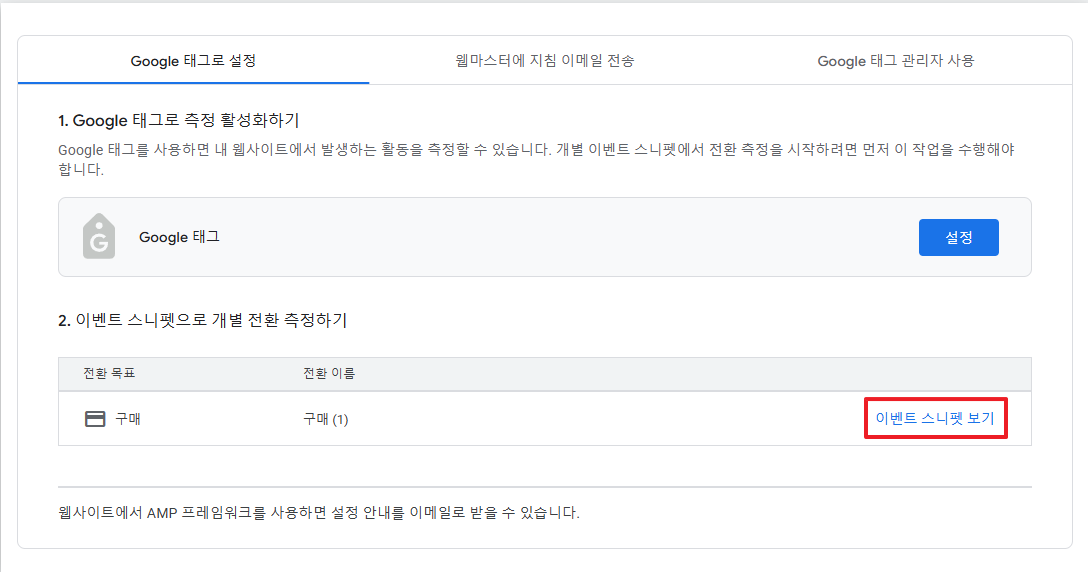Select the 구매 (1) conversion name
Viewport: 1088px width, 572px height.
(325, 419)
